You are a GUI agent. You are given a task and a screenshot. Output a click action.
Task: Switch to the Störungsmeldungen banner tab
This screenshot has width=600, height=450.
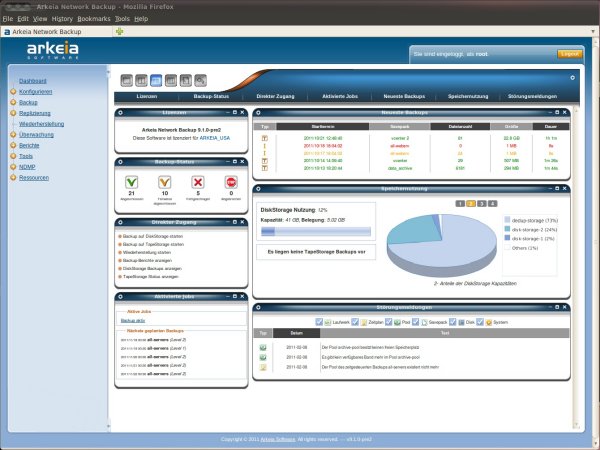[532, 96]
